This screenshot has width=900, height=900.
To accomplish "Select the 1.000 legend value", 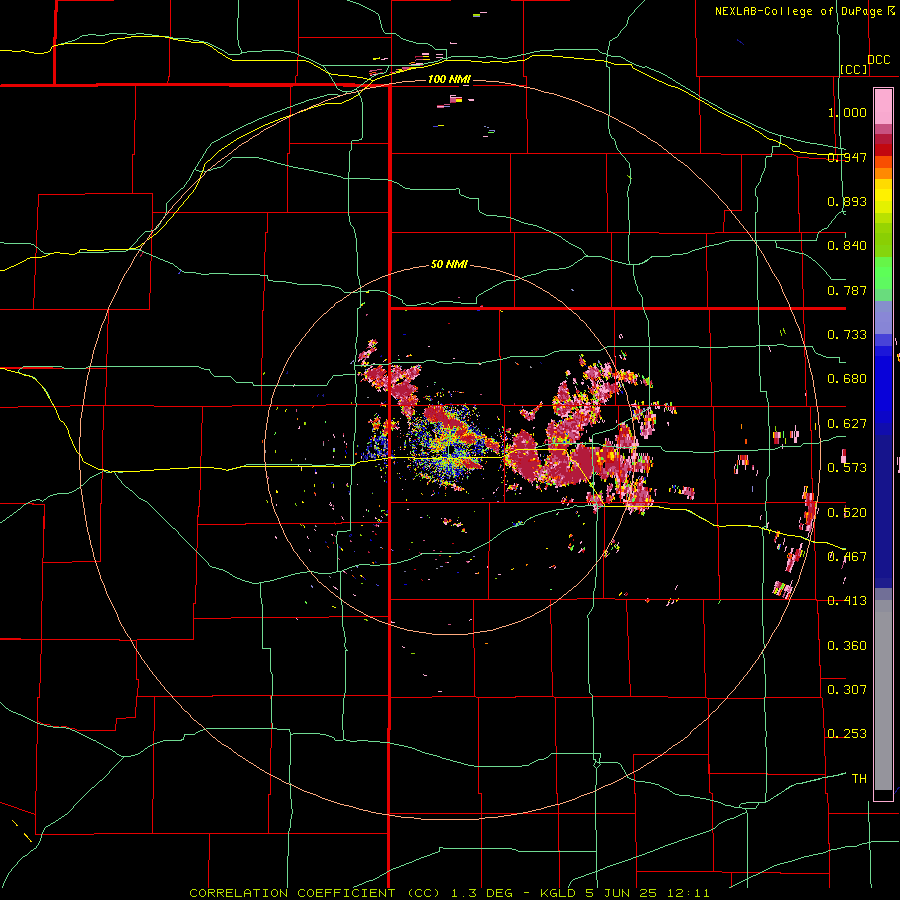I will point(847,112).
